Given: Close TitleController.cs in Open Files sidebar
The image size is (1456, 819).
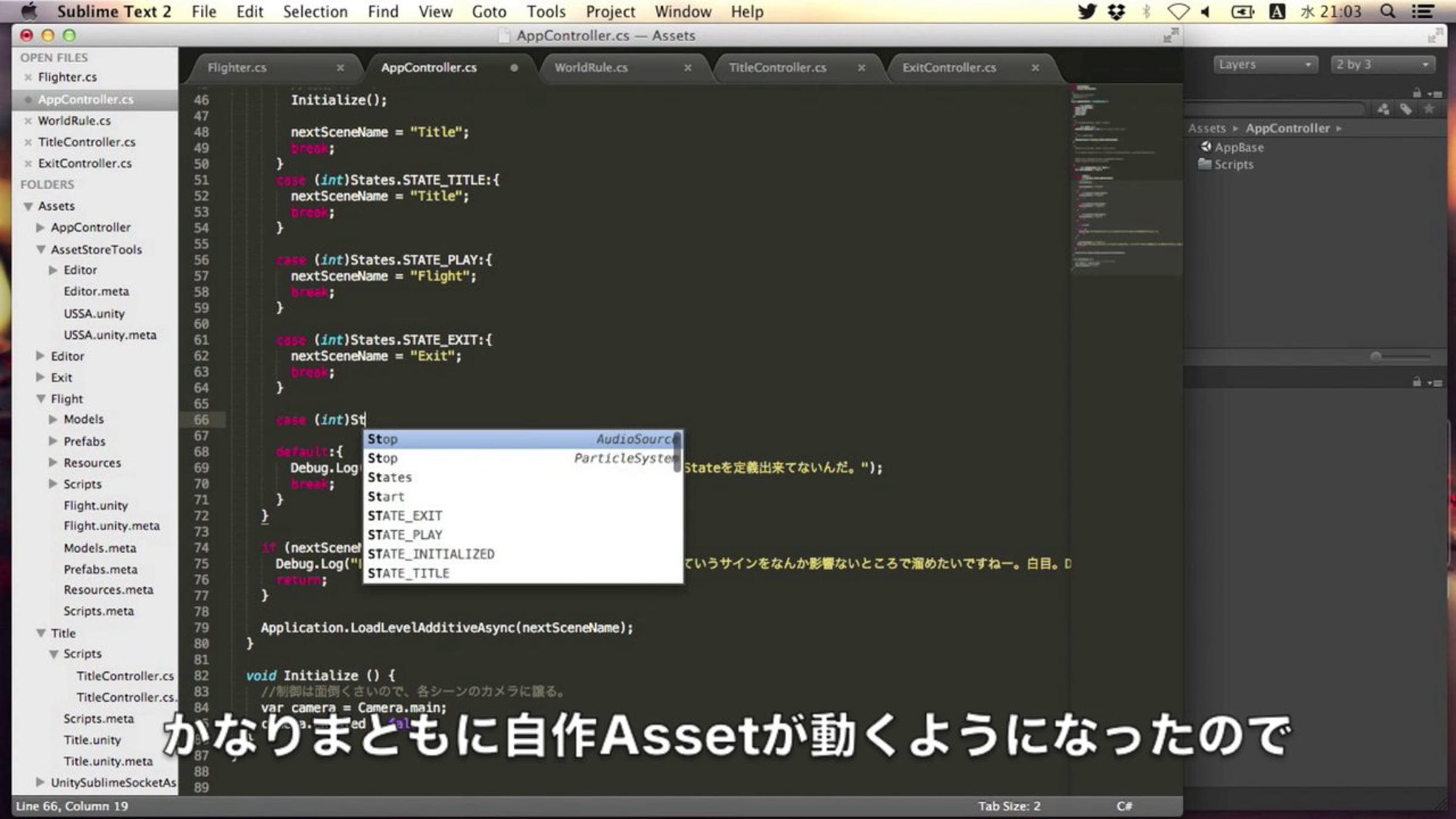Looking at the screenshot, I should click(x=28, y=142).
